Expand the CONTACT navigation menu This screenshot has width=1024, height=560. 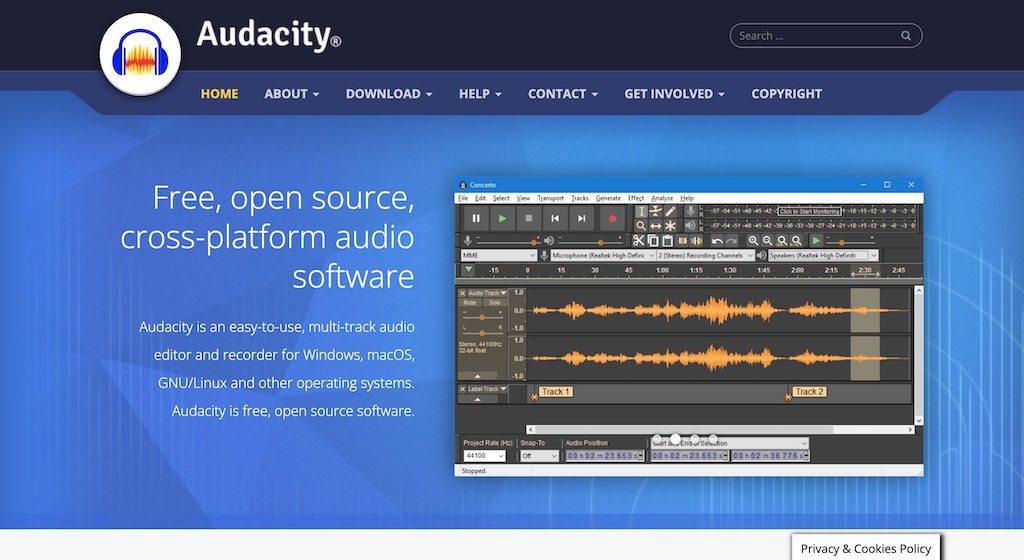tap(562, 94)
